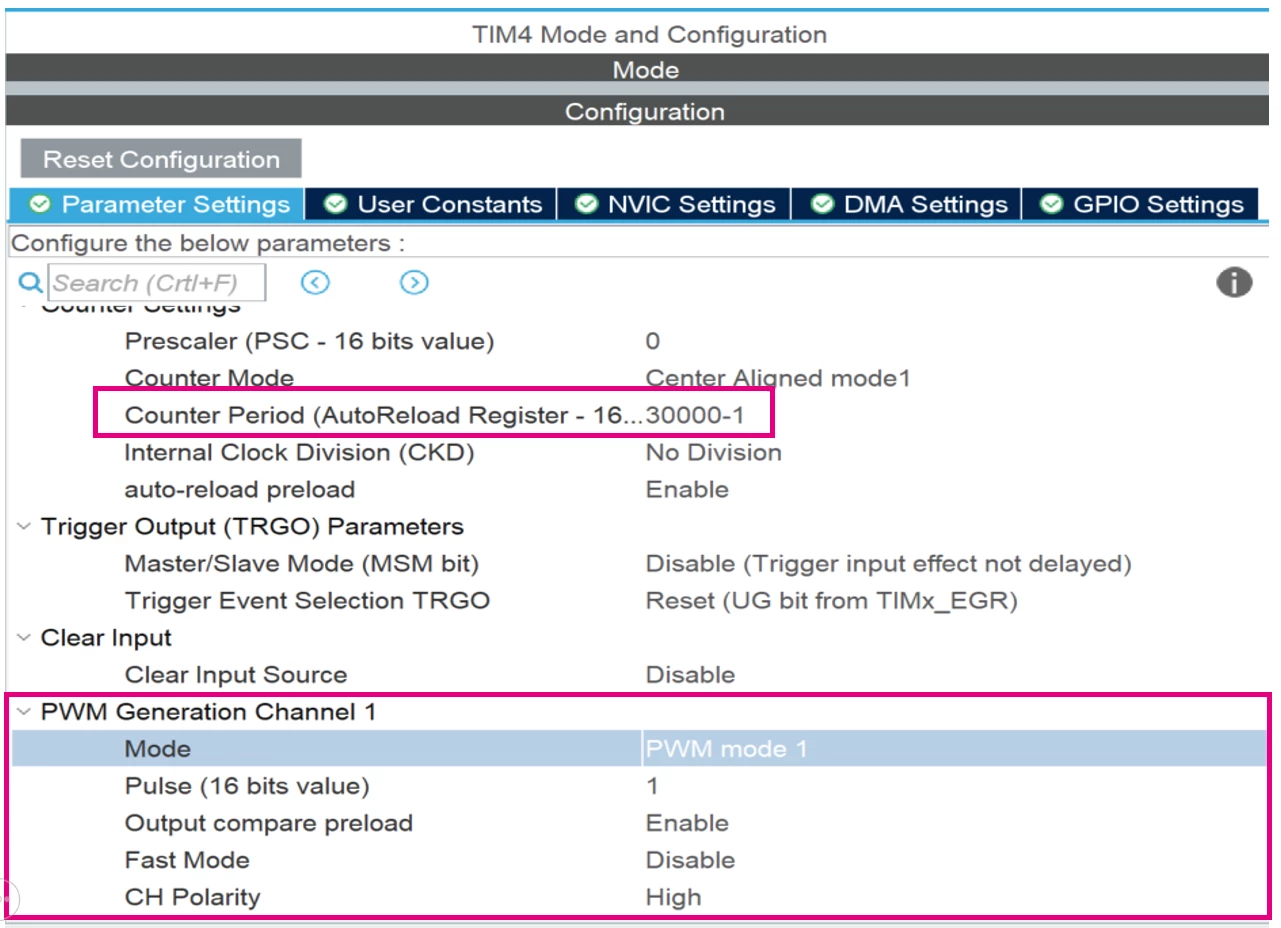Change Fast Mode Disable value

690,860
